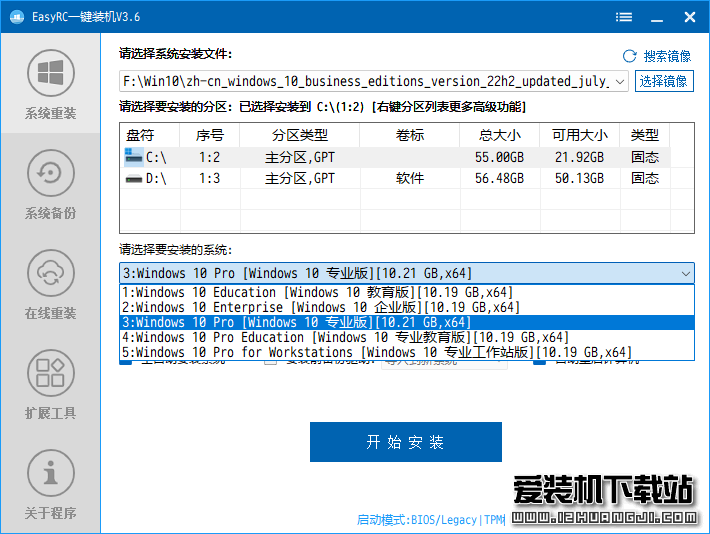Select Windows 10 Enterprise option
The image size is (710, 534).
tap(407, 307)
